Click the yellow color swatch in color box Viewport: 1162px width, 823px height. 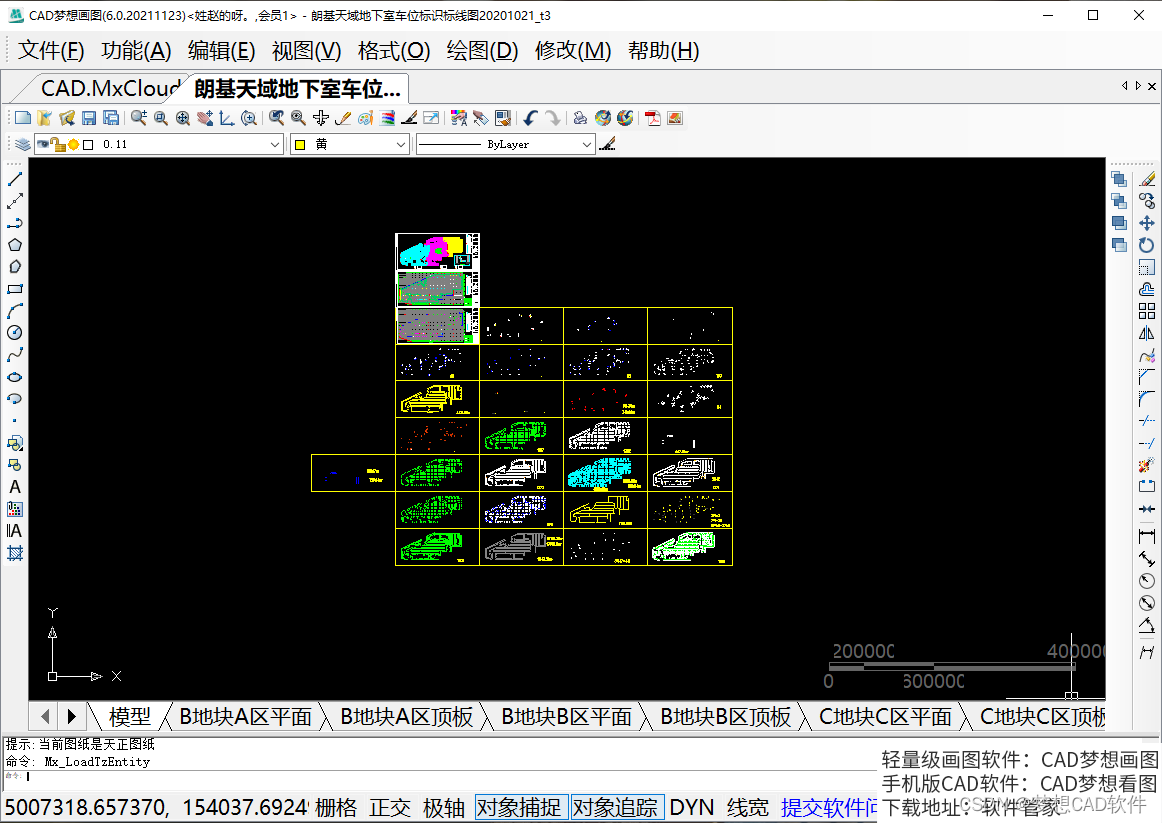(300, 144)
